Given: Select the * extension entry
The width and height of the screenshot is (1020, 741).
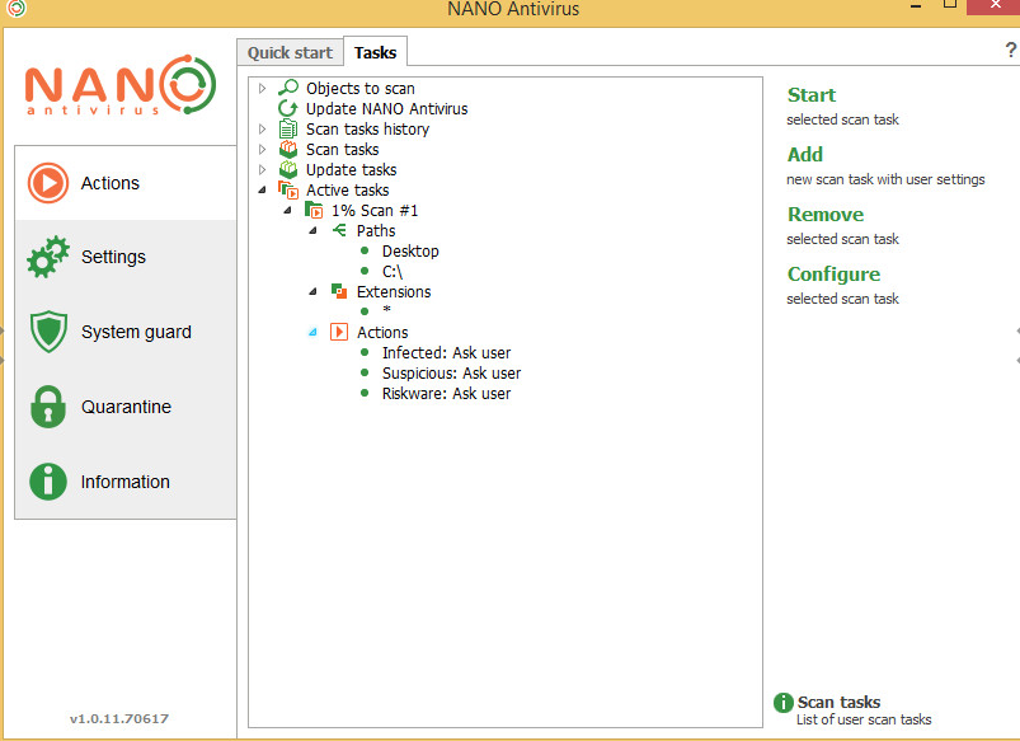Looking at the screenshot, I should 386,311.
